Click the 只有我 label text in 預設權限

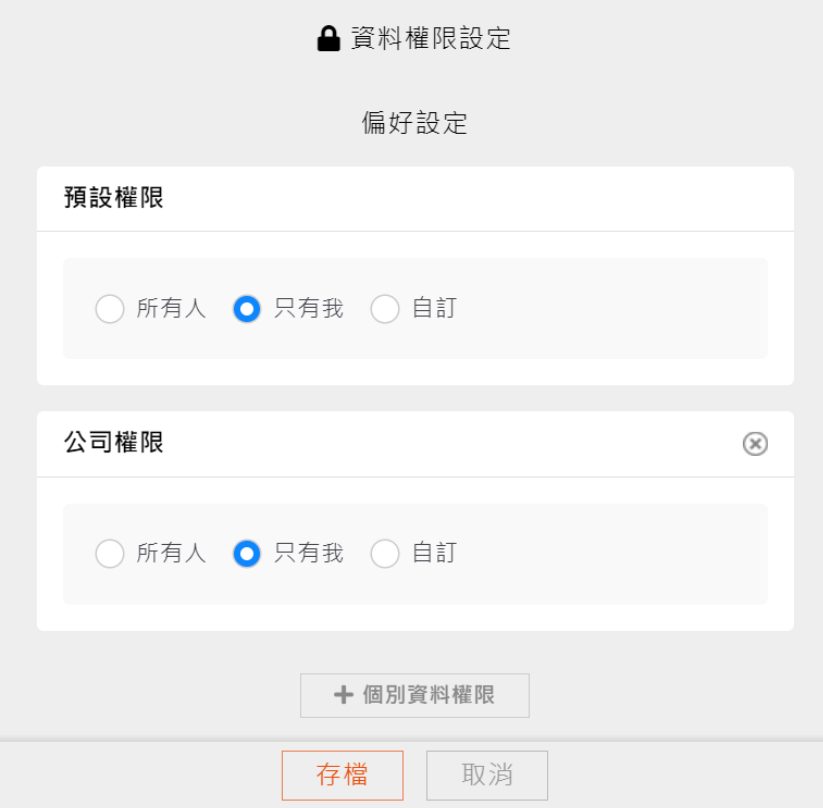pyautogui.click(x=308, y=309)
